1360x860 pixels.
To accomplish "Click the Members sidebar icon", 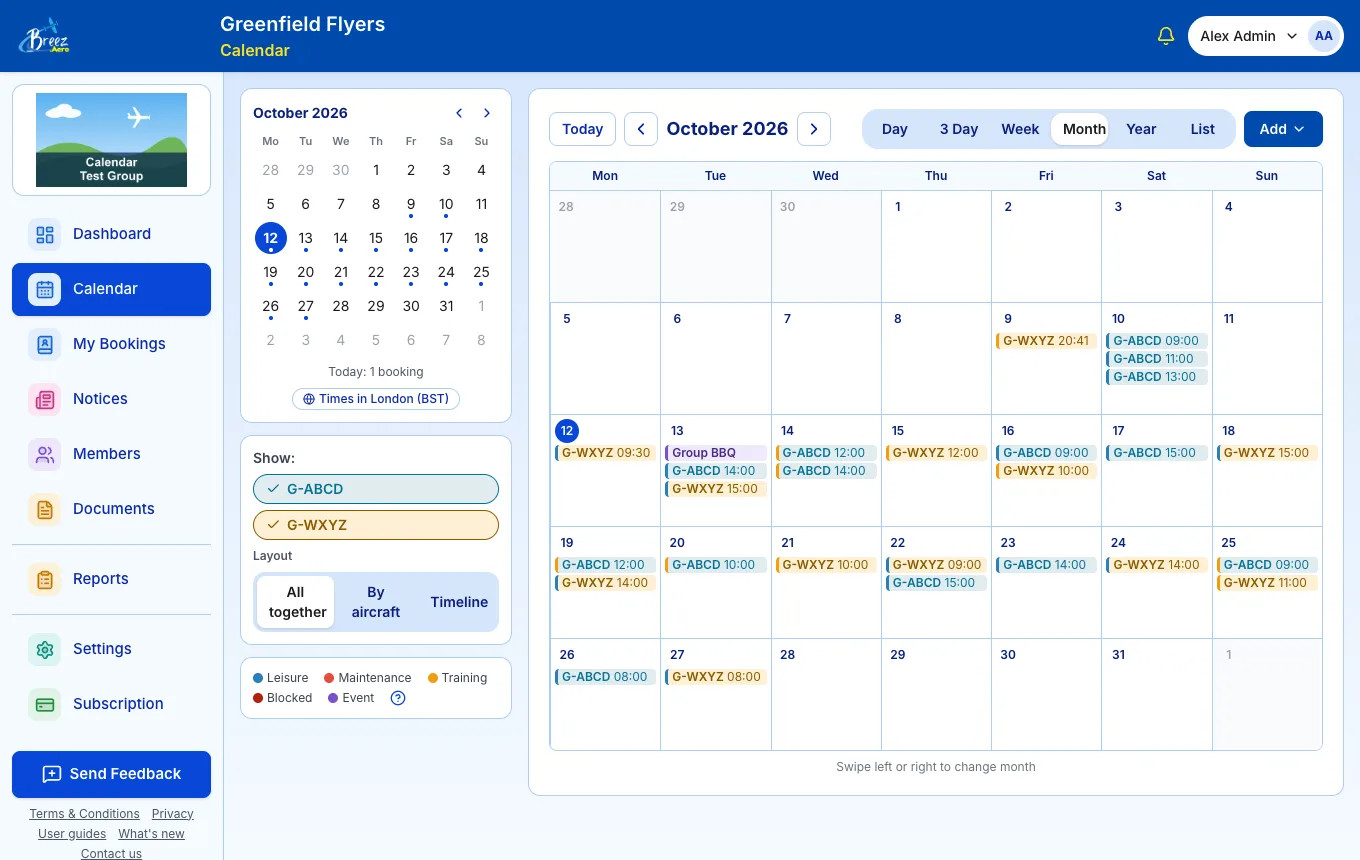I will coord(45,454).
